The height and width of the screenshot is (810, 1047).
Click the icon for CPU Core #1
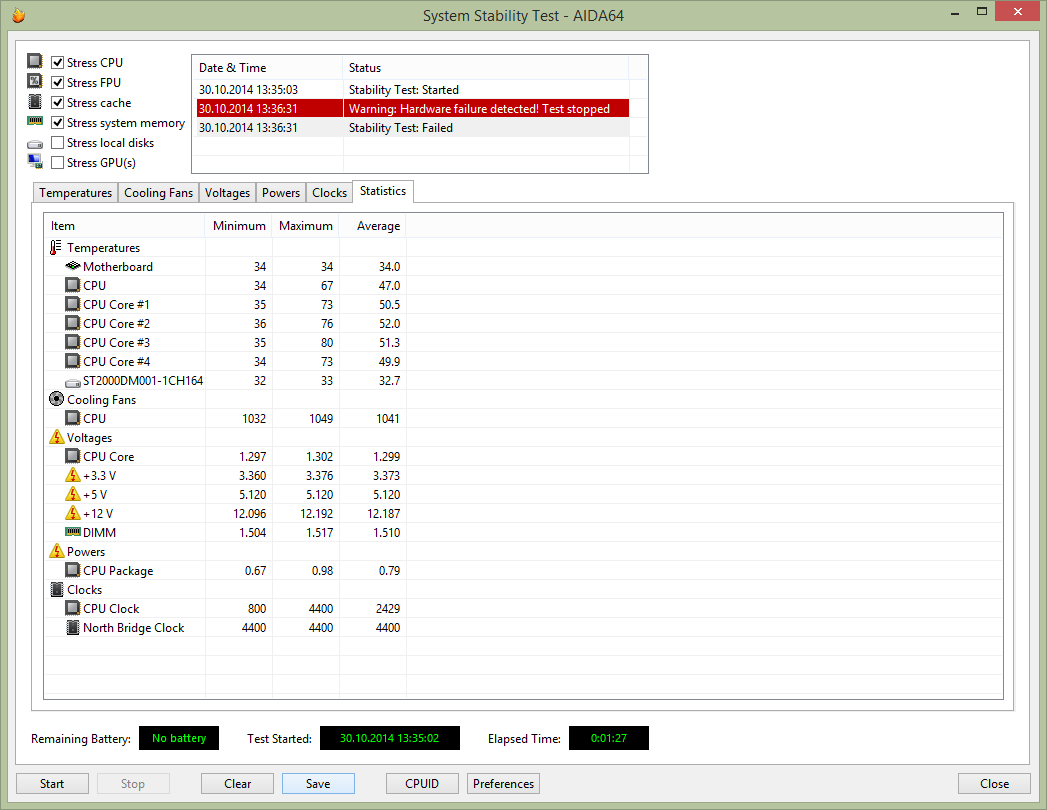coord(73,304)
